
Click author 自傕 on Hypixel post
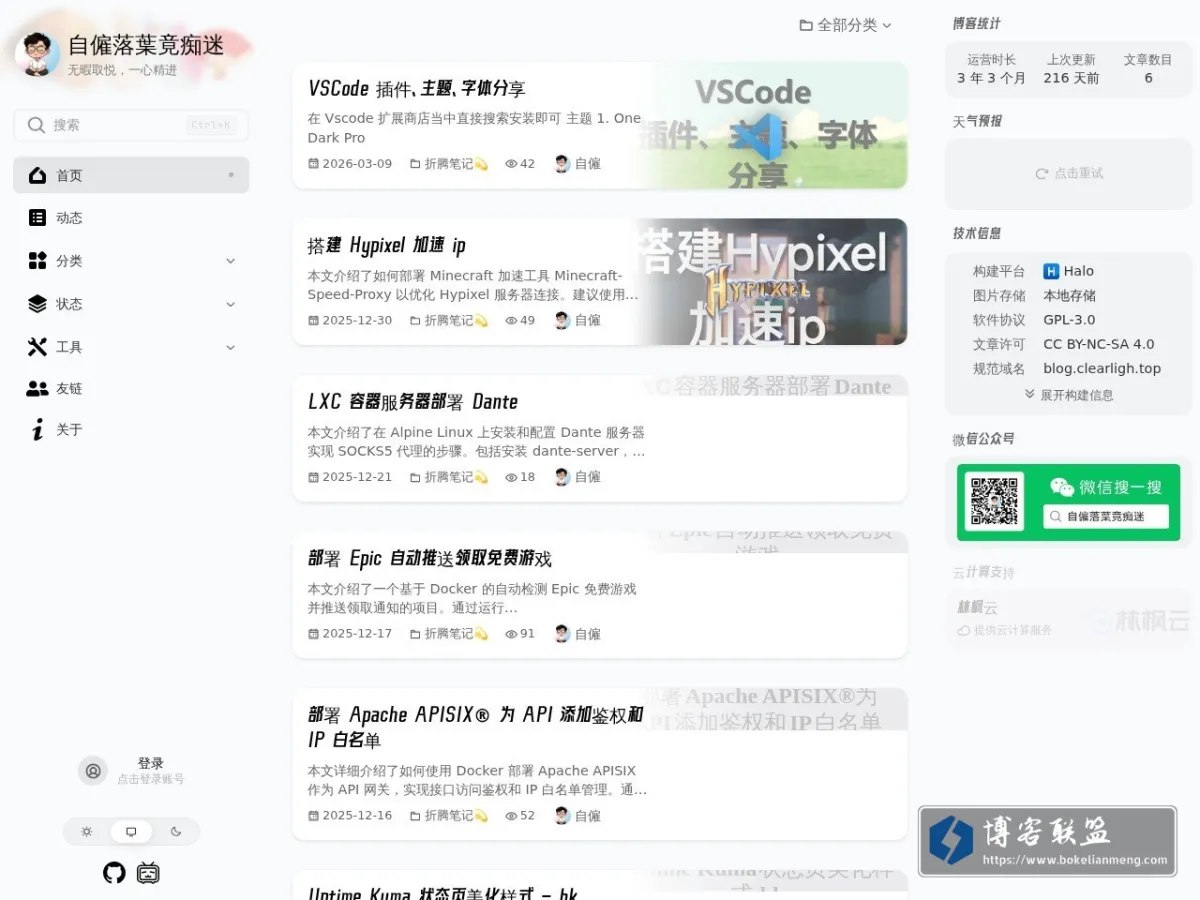pyautogui.click(x=578, y=321)
